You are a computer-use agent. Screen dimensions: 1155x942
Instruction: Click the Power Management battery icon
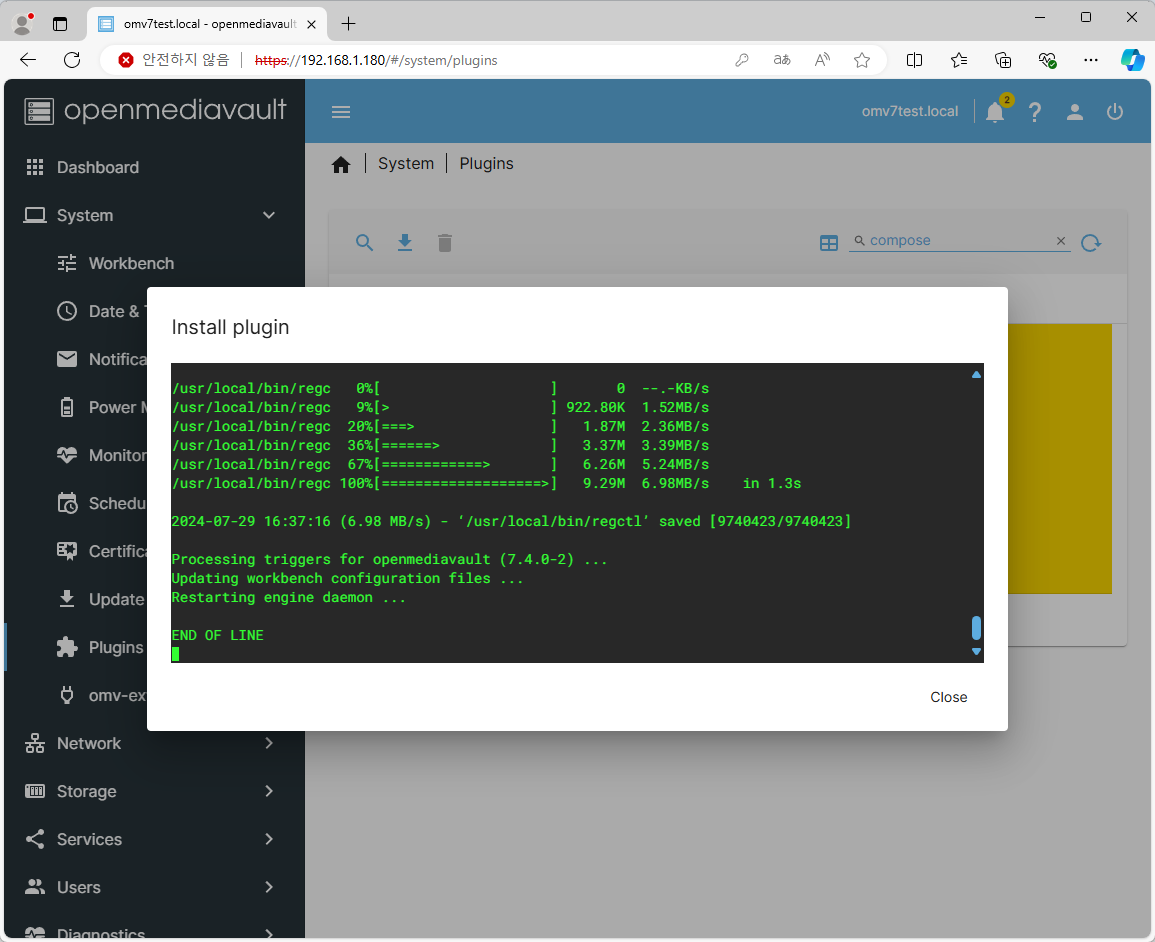coord(67,407)
